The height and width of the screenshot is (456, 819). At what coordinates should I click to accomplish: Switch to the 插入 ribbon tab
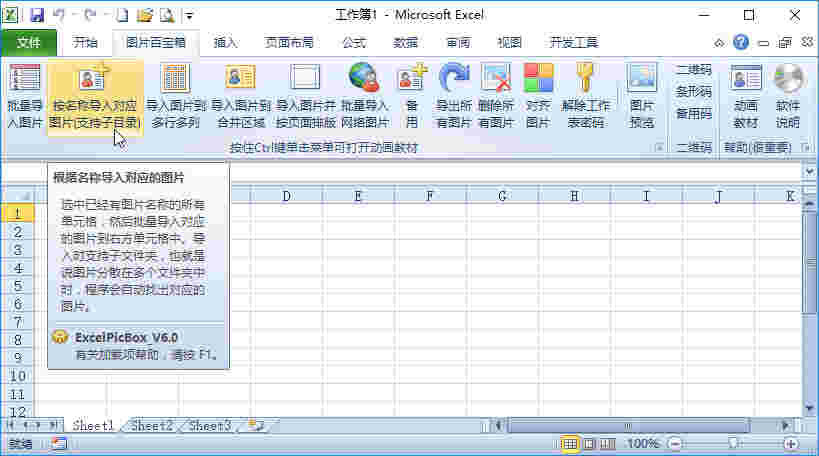(225, 42)
